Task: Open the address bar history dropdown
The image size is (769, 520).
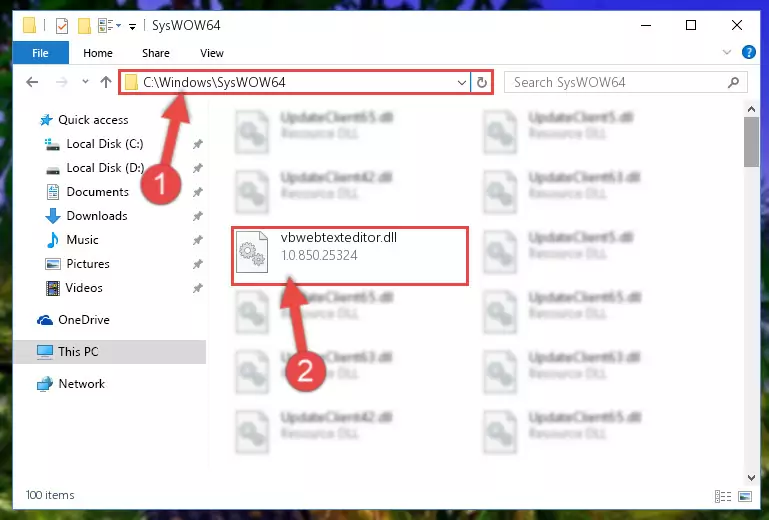Action: click(461, 82)
